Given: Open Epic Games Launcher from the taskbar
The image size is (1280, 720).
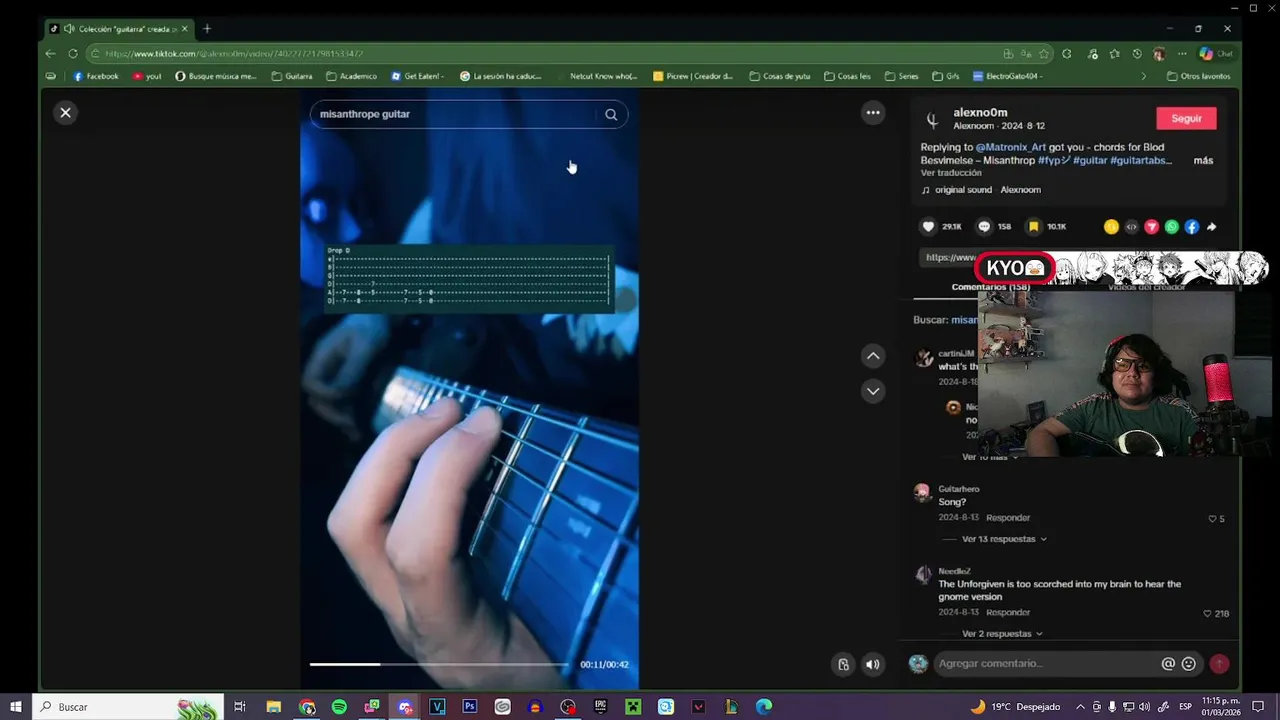Looking at the screenshot, I should (601, 707).
